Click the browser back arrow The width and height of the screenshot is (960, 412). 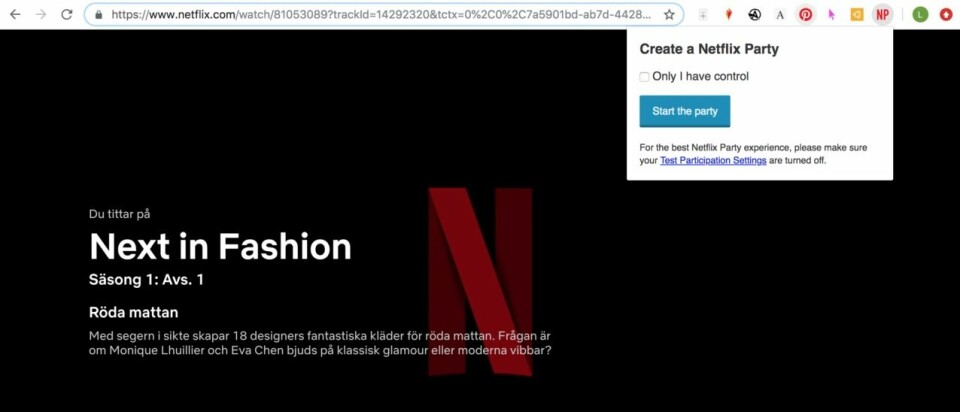pyautogui.click(x=15, y=15)
